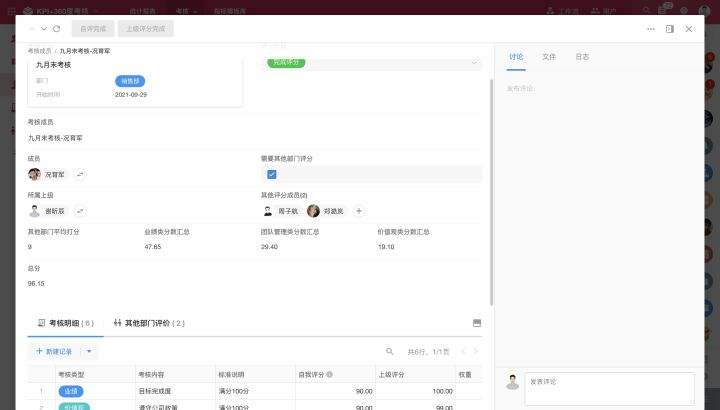720x410 pixels.
Task: Click the app grid icon in the background top bar
Action: 12,11
